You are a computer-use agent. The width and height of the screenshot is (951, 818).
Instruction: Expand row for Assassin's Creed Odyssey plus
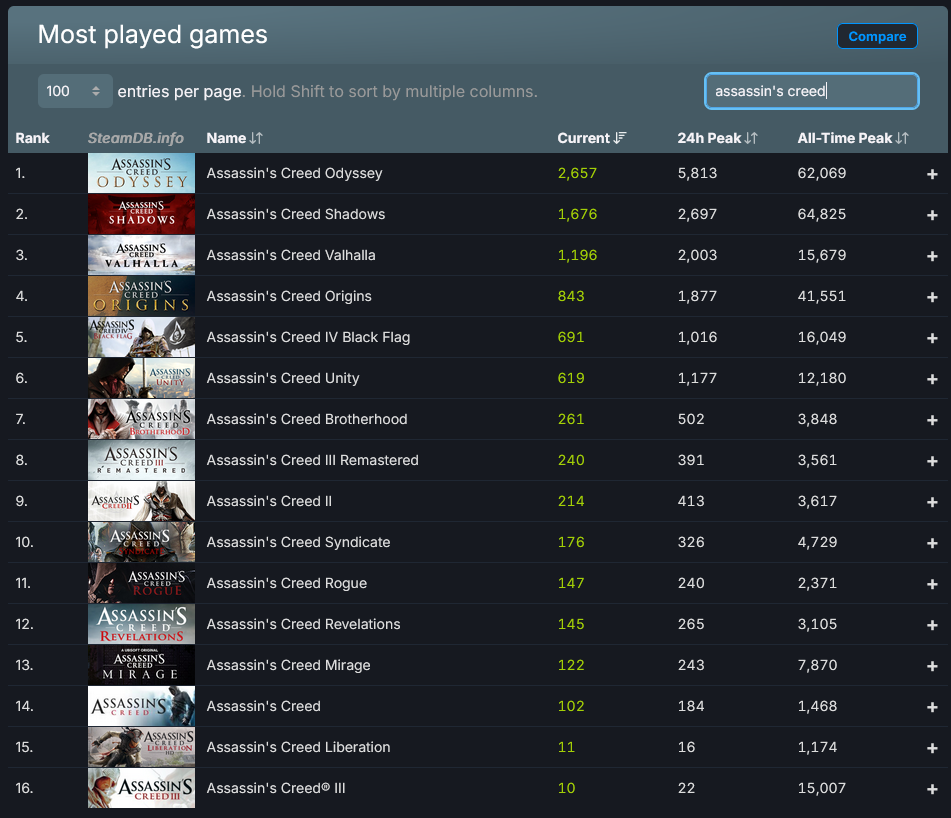[932, 175]
